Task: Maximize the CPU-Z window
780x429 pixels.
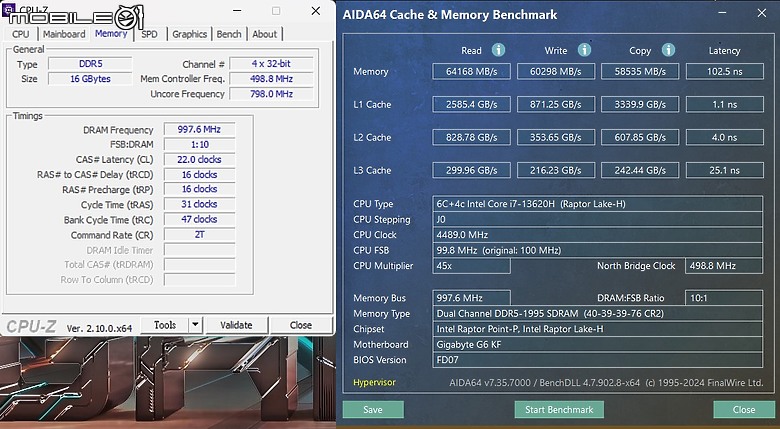Action: click(276, 11)
